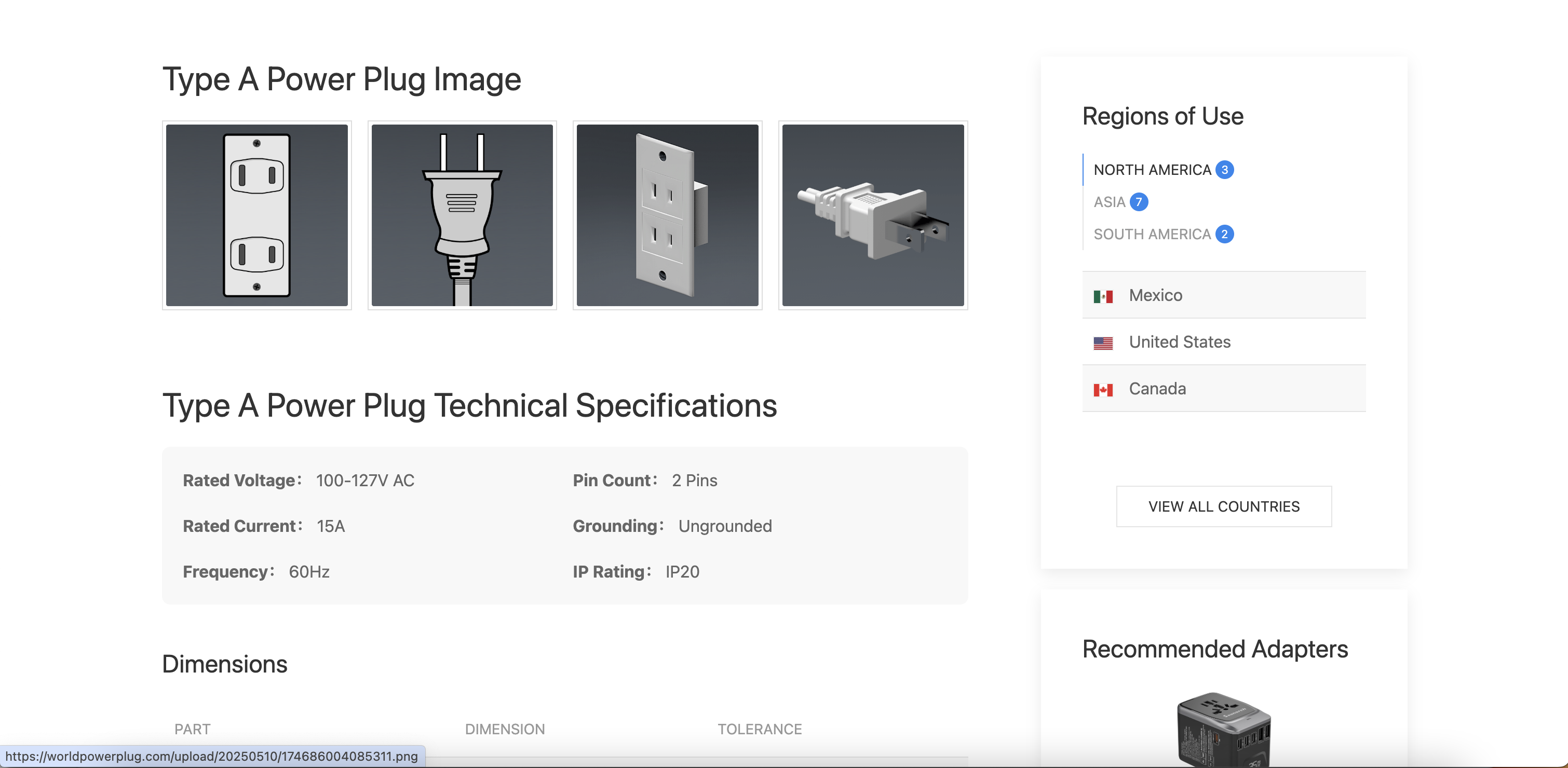
Task: Click the Canadian flag icon
Action: coord(1103,390)
